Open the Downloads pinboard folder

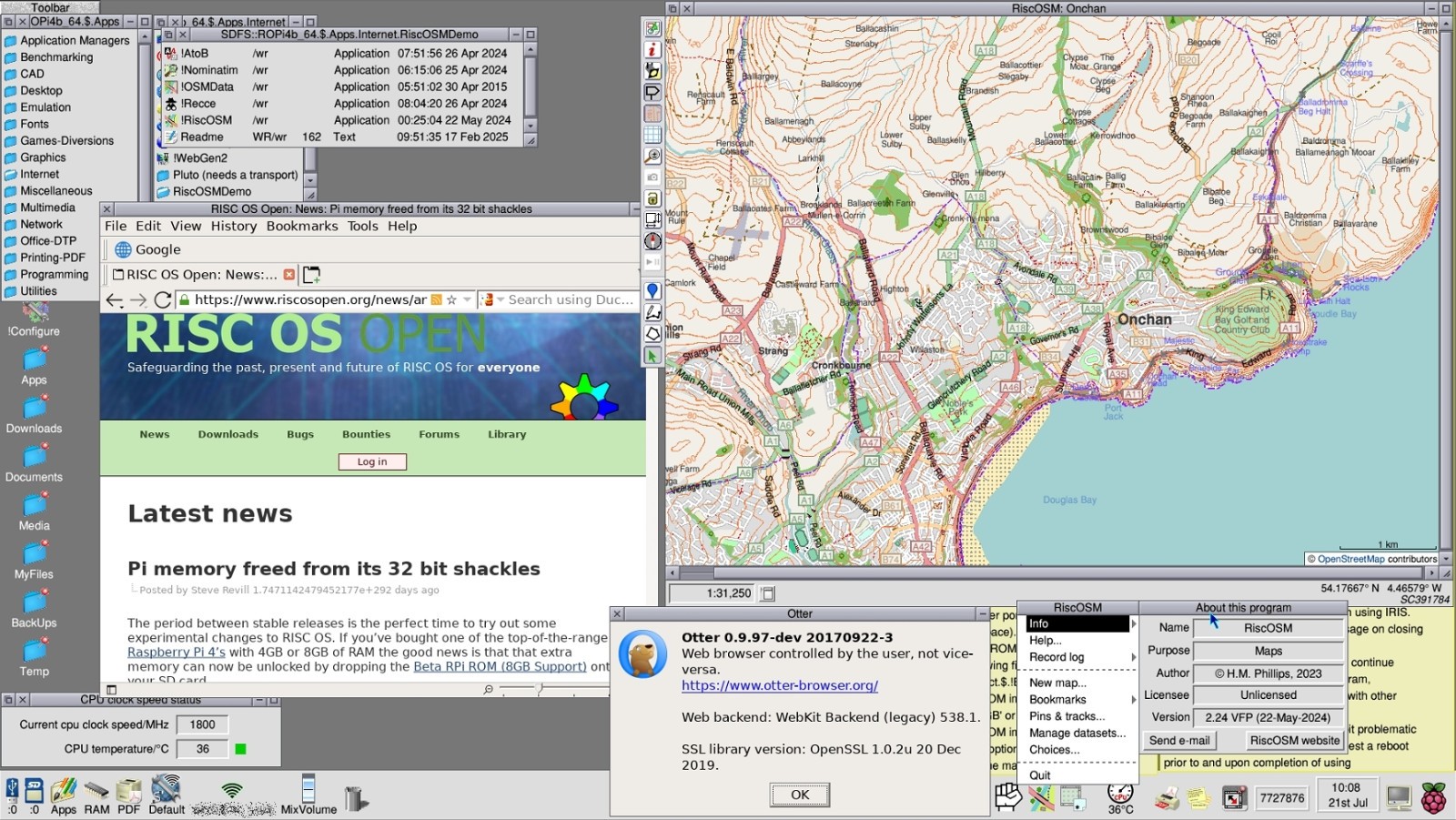point(35,414)
